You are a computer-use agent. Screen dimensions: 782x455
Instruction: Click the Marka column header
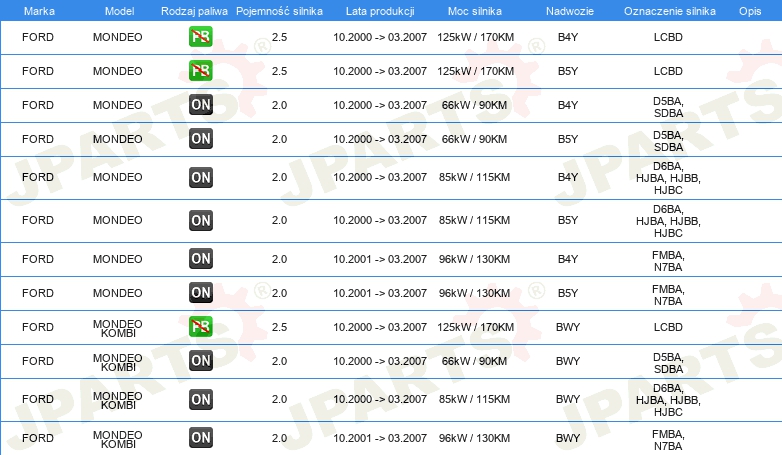point(39,11)
